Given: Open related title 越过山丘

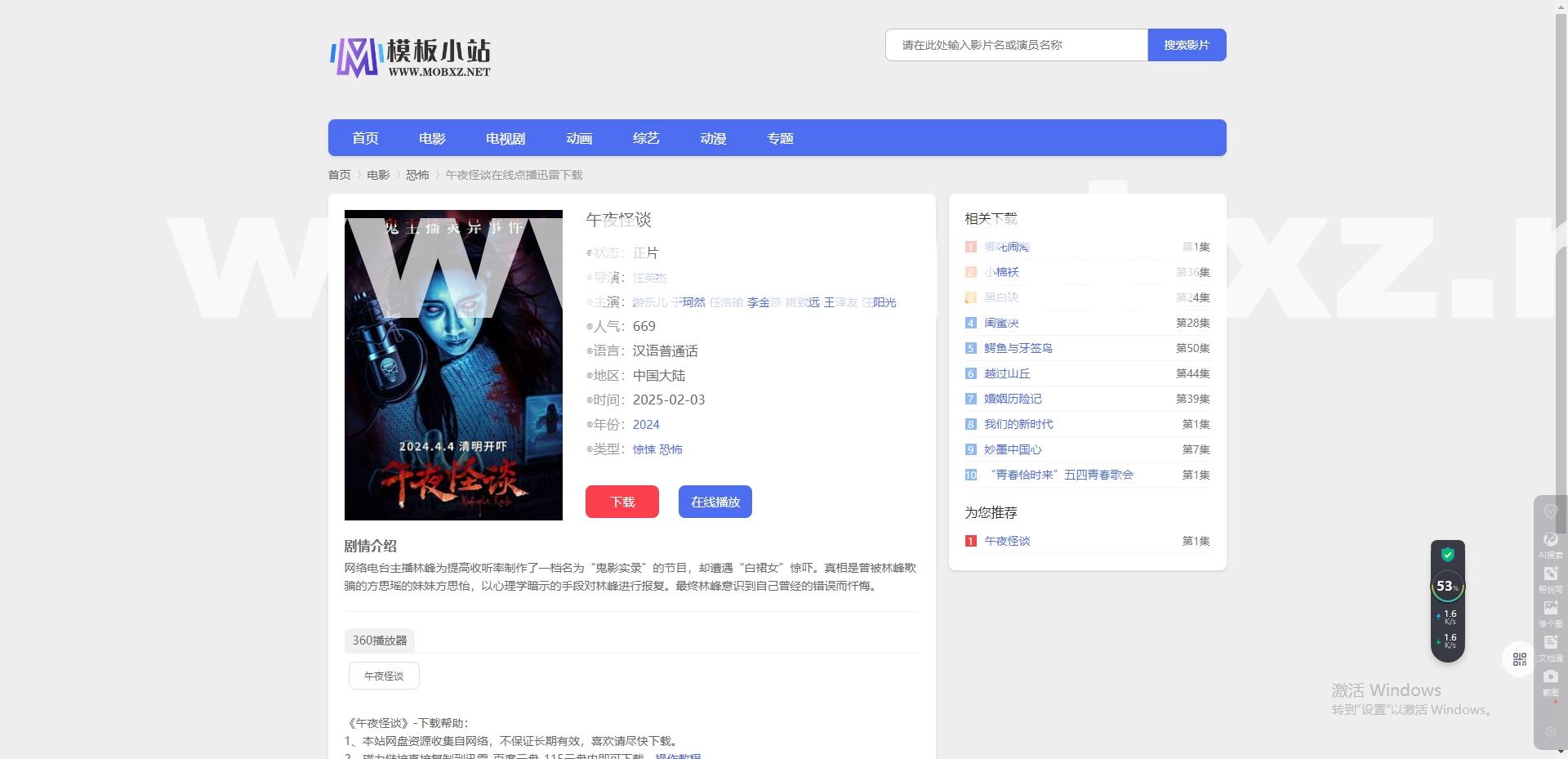Looking at the screenshot, I should click(x=1007, y=373).
